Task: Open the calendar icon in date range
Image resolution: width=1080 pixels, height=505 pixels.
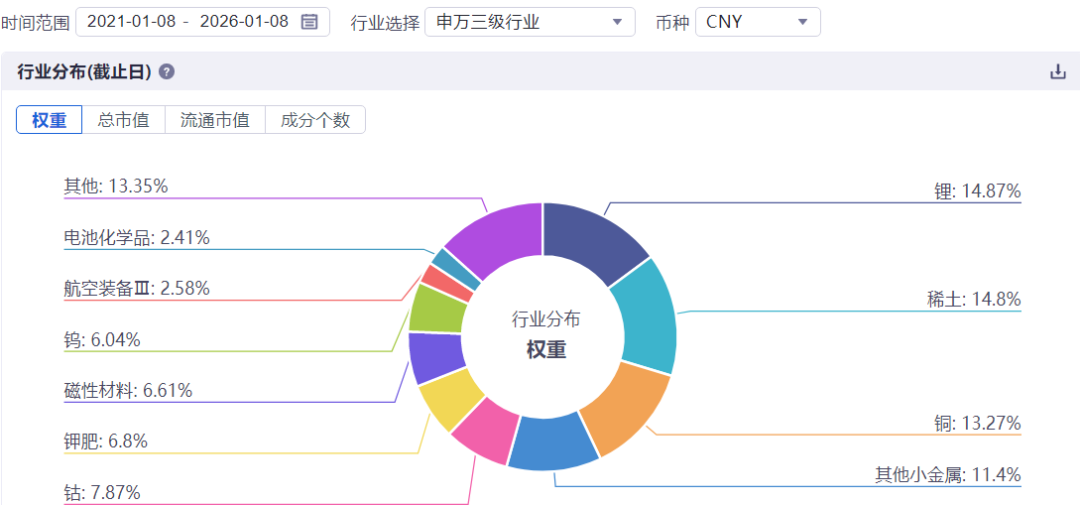Action: 310,21
